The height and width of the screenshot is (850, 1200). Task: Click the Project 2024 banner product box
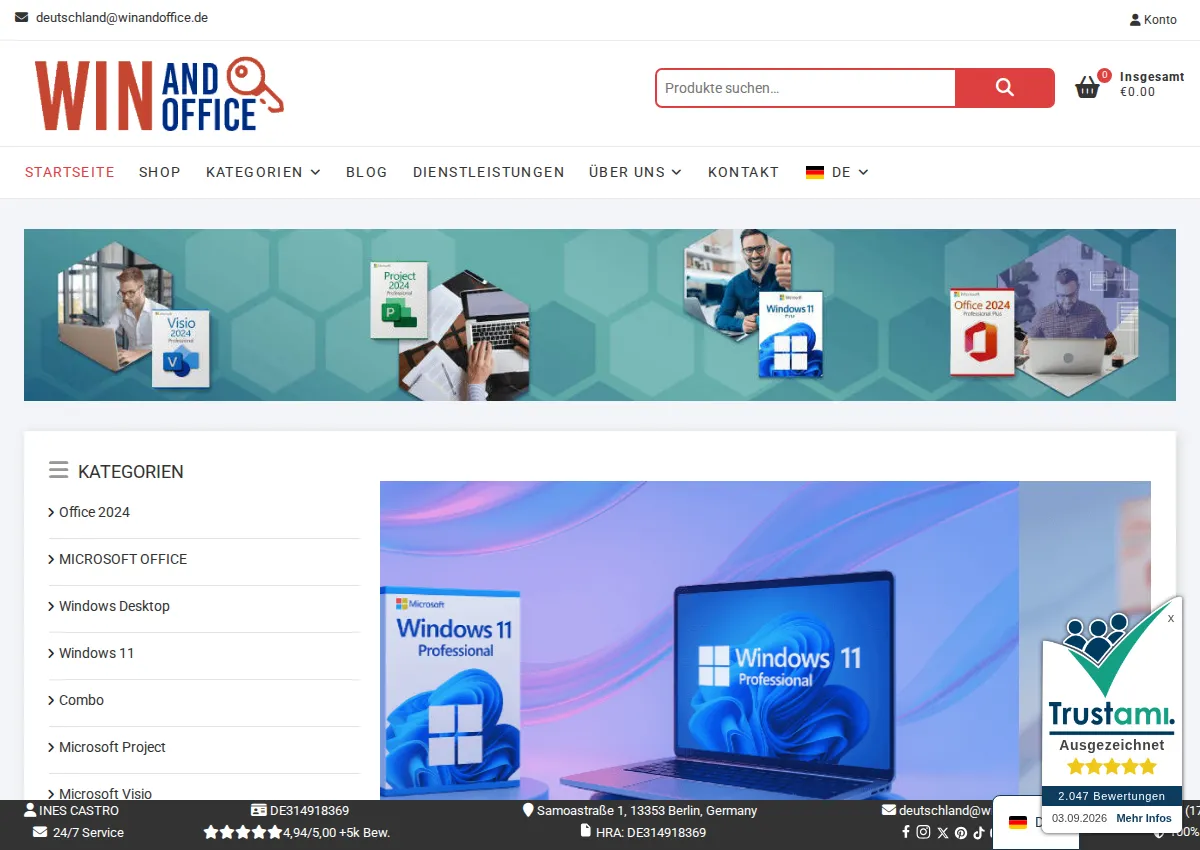pos(399,299)
